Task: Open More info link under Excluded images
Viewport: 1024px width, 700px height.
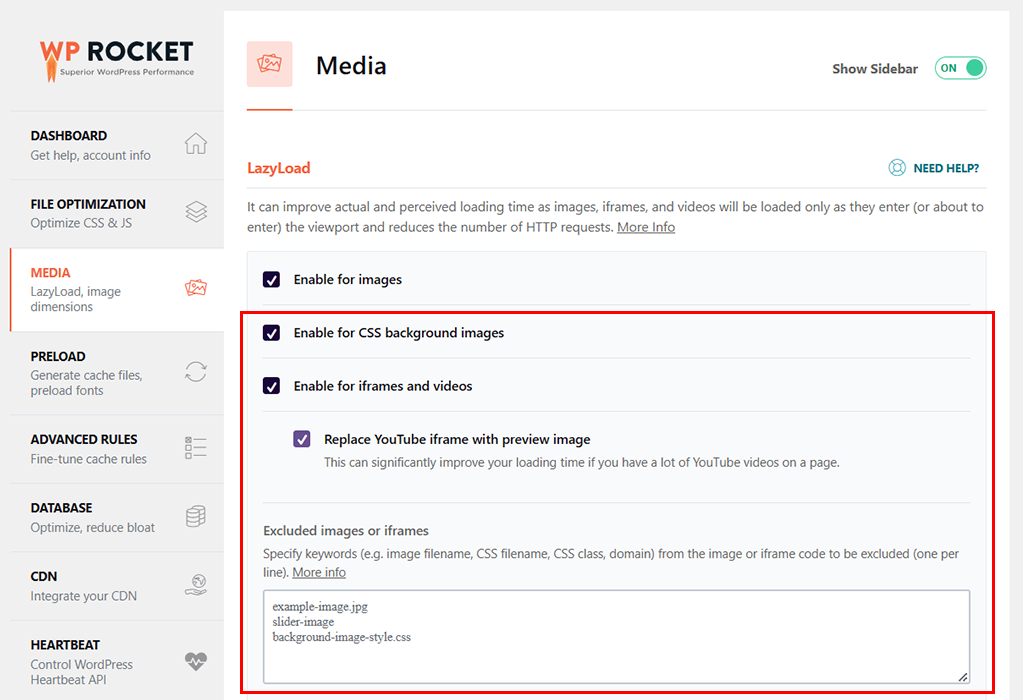Action: [x=319, y=573]
